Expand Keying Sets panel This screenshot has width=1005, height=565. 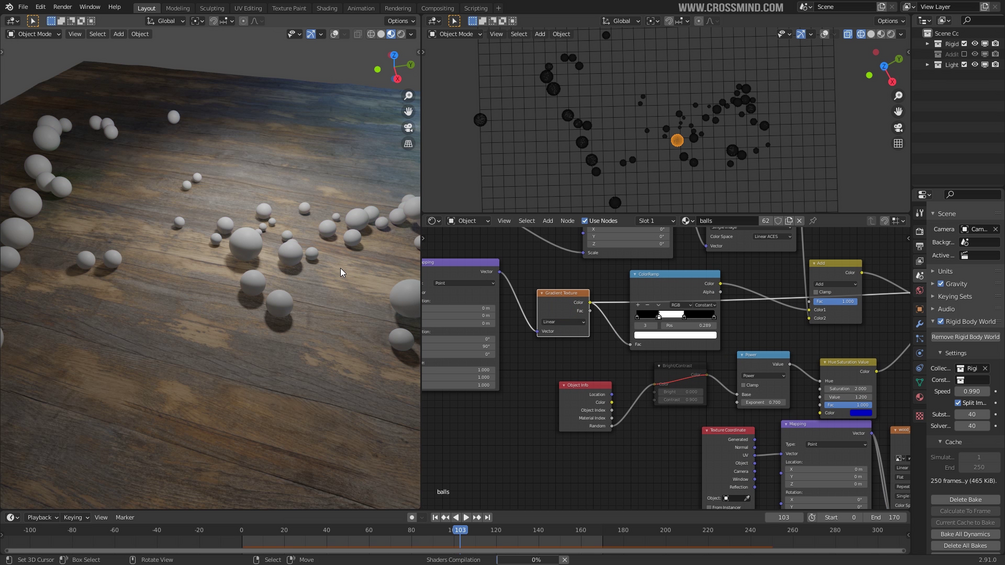click(x=954, y=297)
